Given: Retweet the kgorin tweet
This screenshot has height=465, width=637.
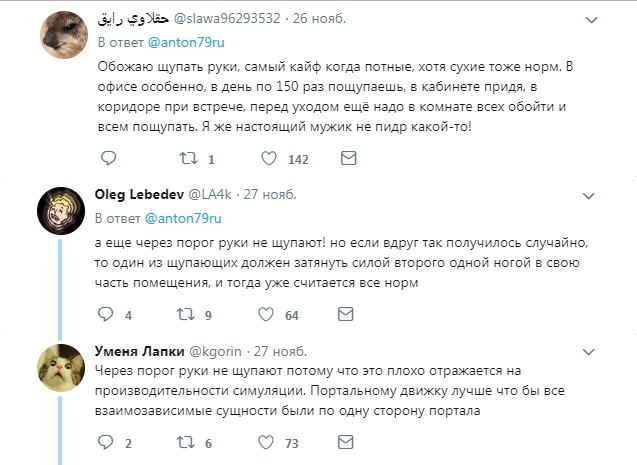Looking at the screenshot, I should tap(186, 443).
